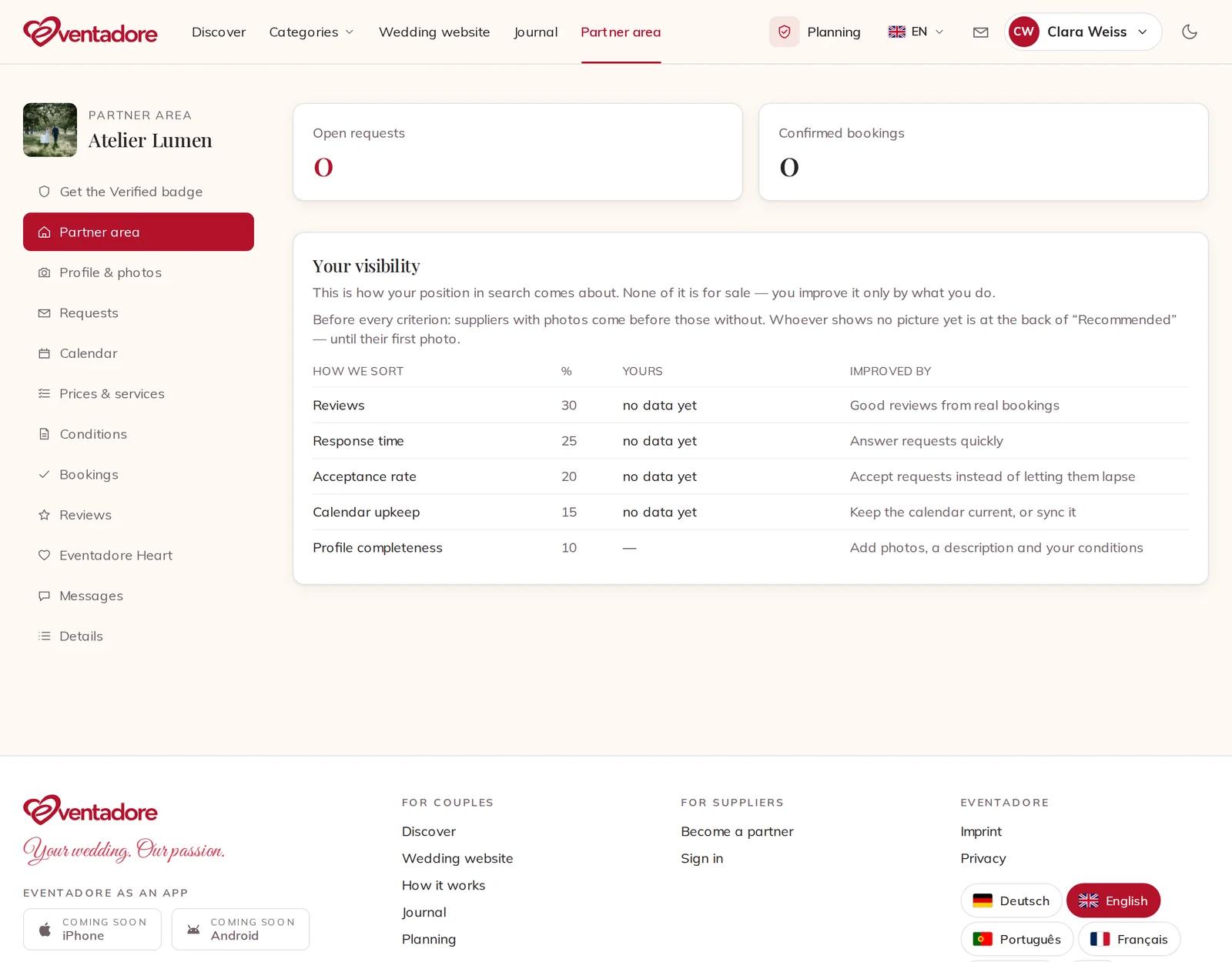Open How it works footer link
1232x962 pixels.
coord(444,885)
